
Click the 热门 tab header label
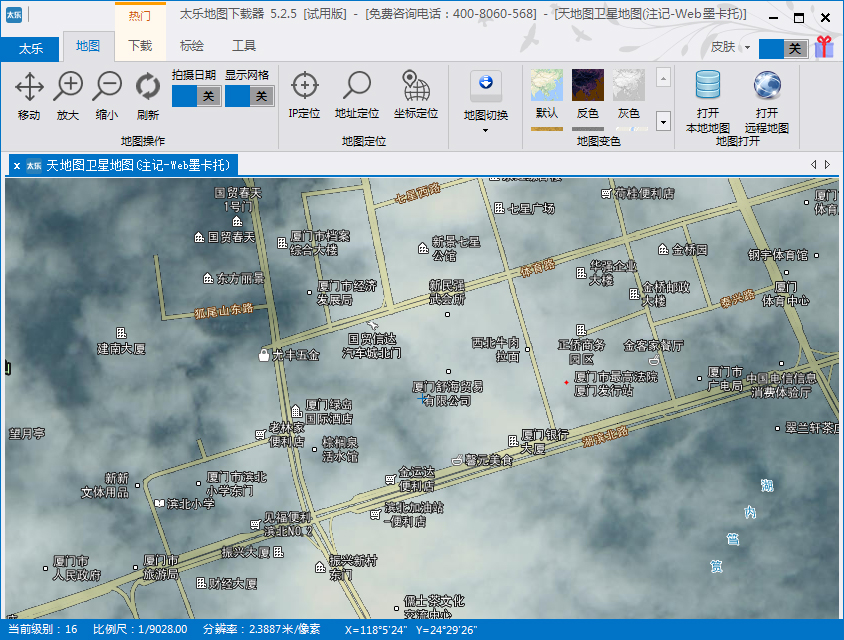tap(139, 16)
